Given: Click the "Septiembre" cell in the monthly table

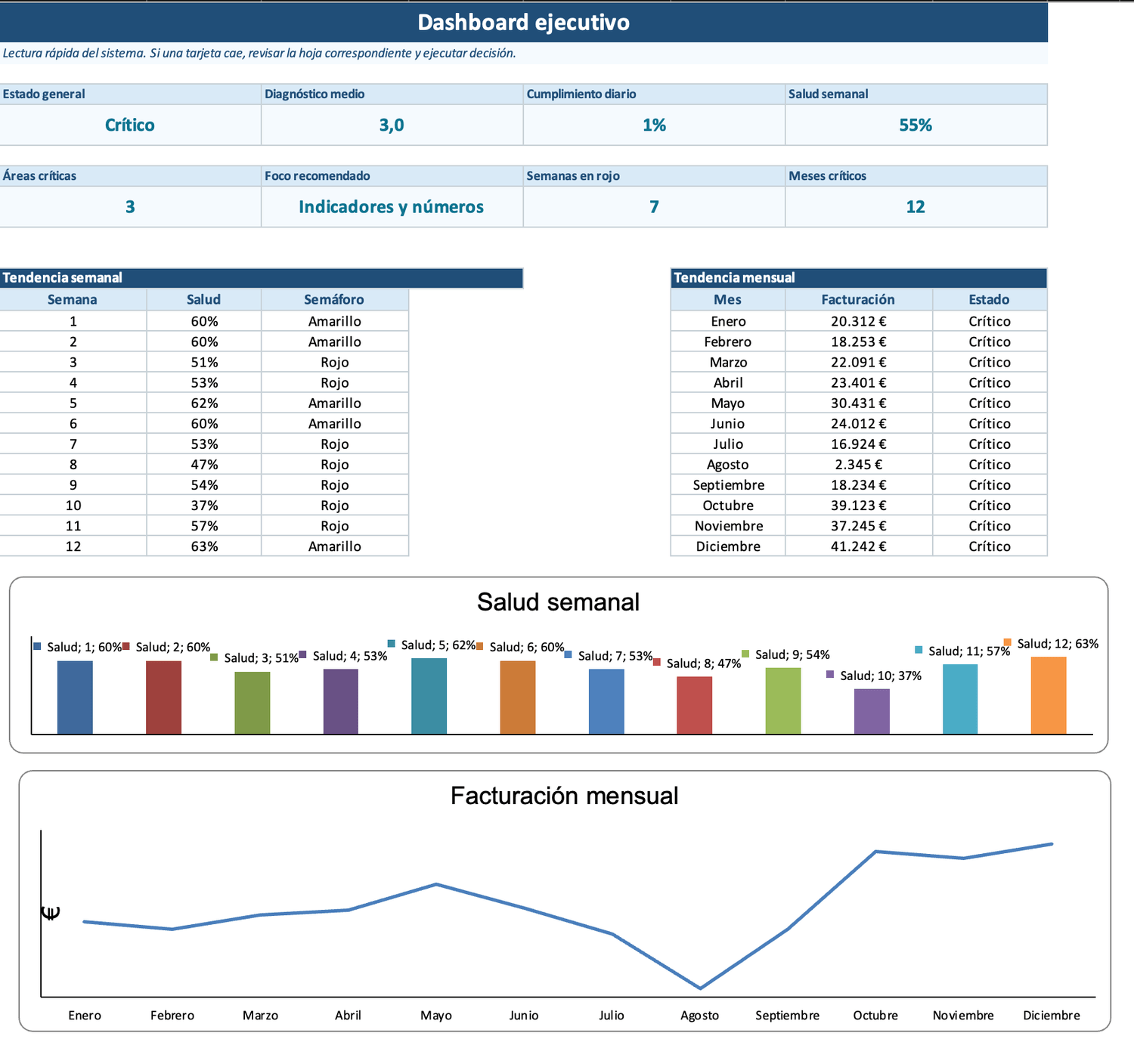Looking at the screenshot, I should click(x=728, y=484).
